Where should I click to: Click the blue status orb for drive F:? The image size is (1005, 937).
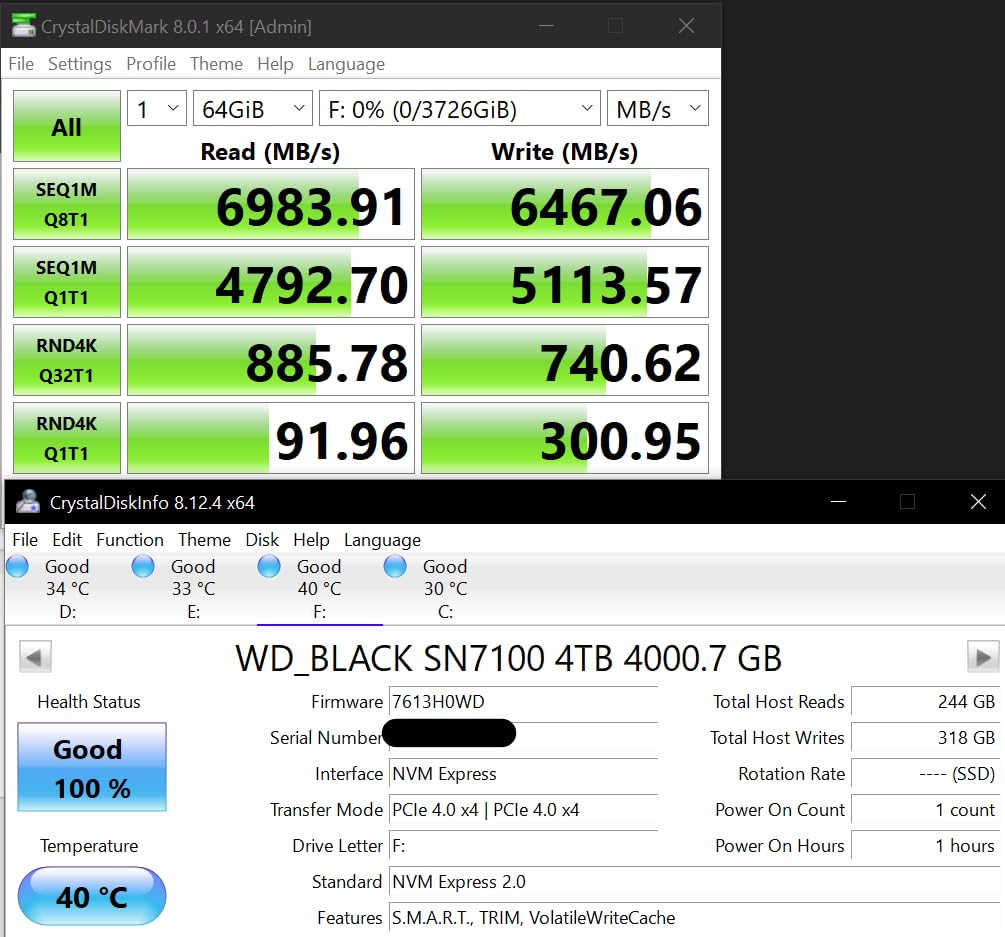pos(269,567)
